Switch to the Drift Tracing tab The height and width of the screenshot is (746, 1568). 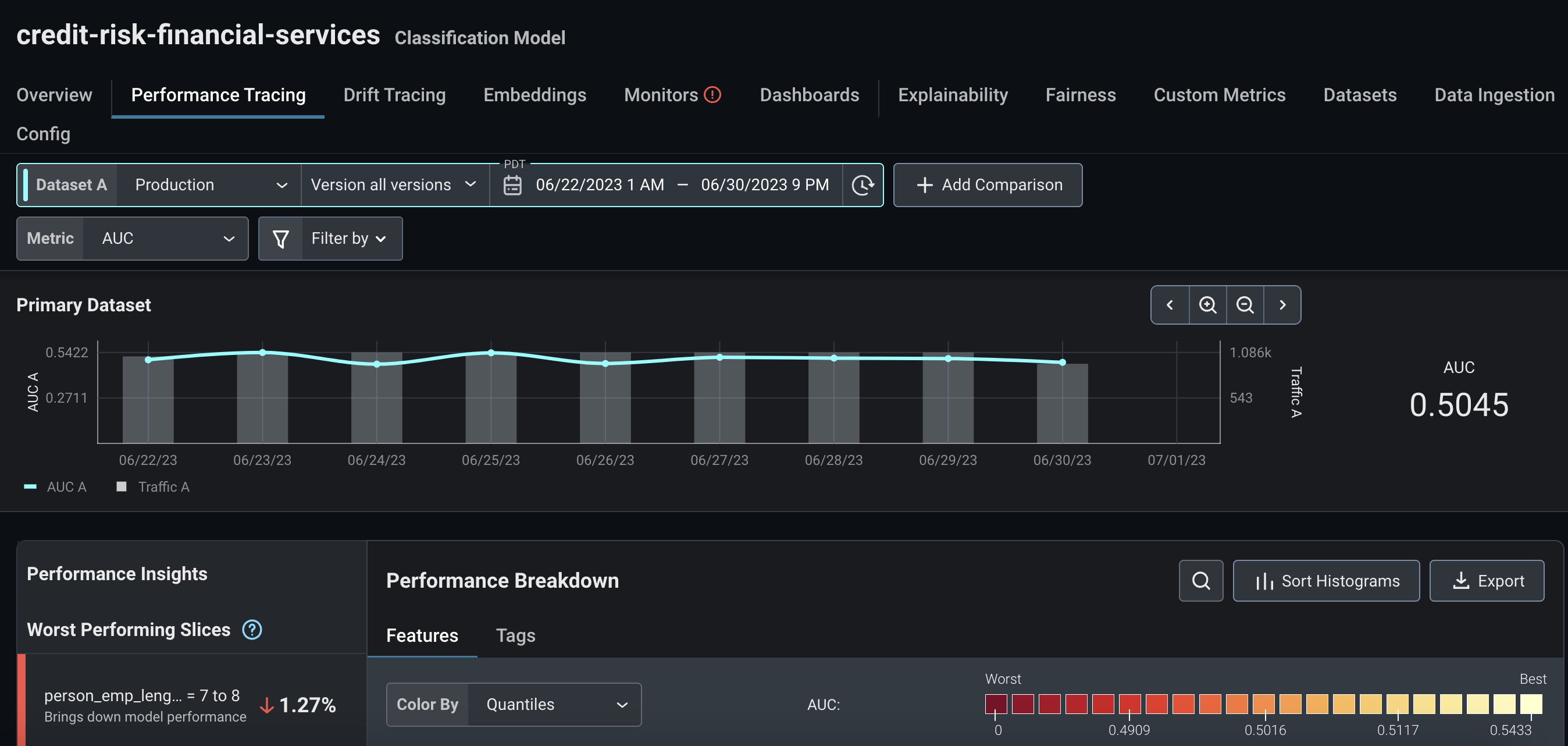(x=394, y=94)
